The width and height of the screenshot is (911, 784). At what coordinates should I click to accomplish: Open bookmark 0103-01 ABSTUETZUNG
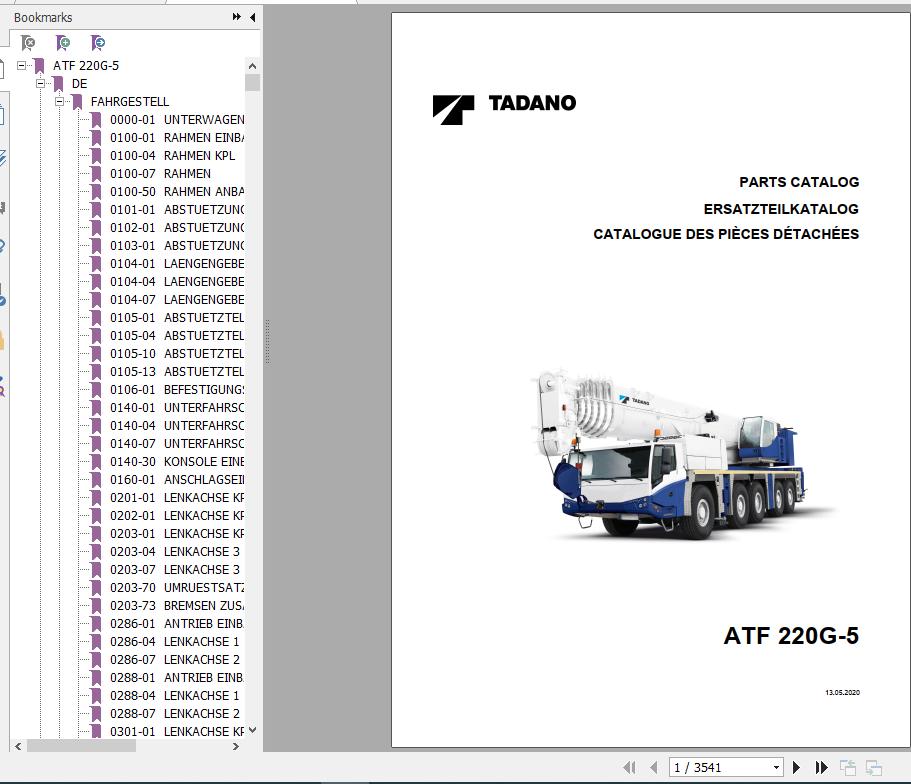(177, 246)
